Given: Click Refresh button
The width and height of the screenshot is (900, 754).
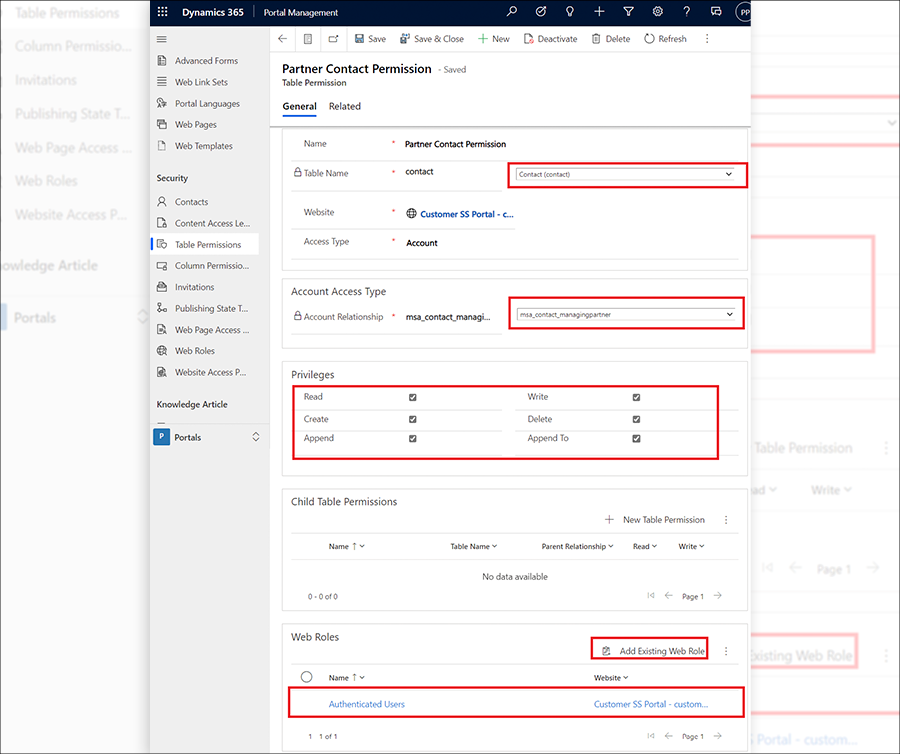Looking at the screenshot, I should (666, 38).
